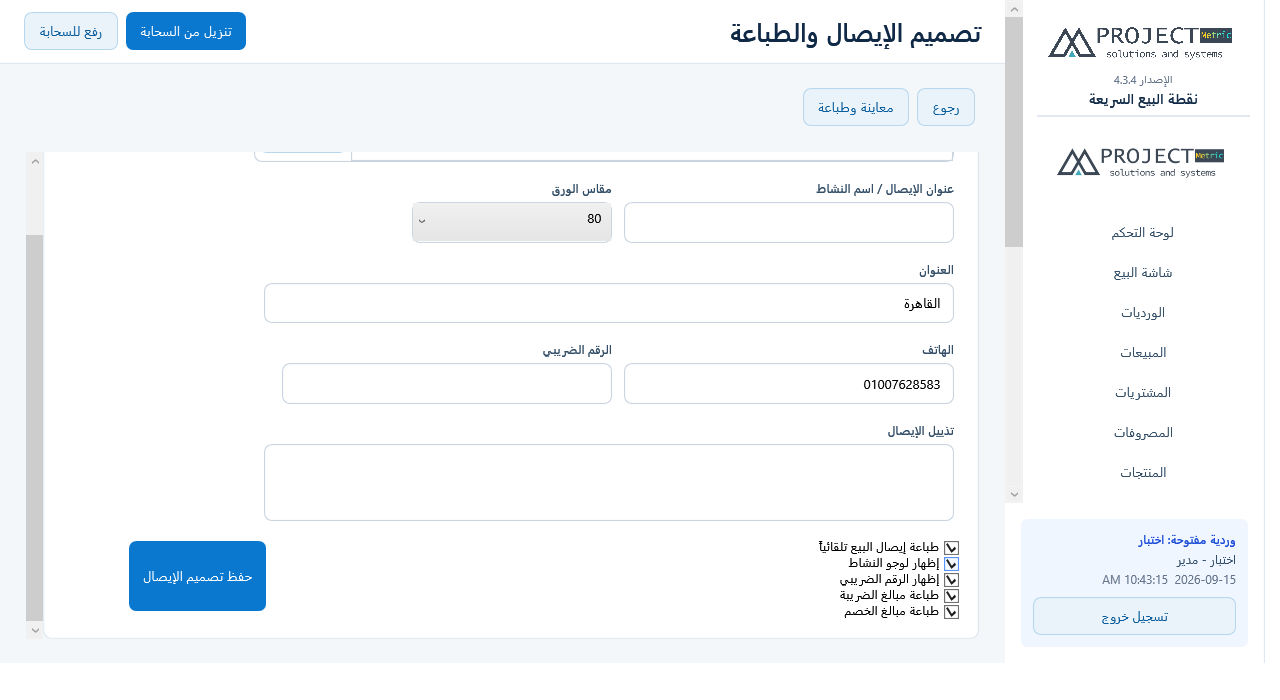Open المبيعات in the sidebar
The width and height of the screenshot is (1280, 700).
(x=1142, y=352)
